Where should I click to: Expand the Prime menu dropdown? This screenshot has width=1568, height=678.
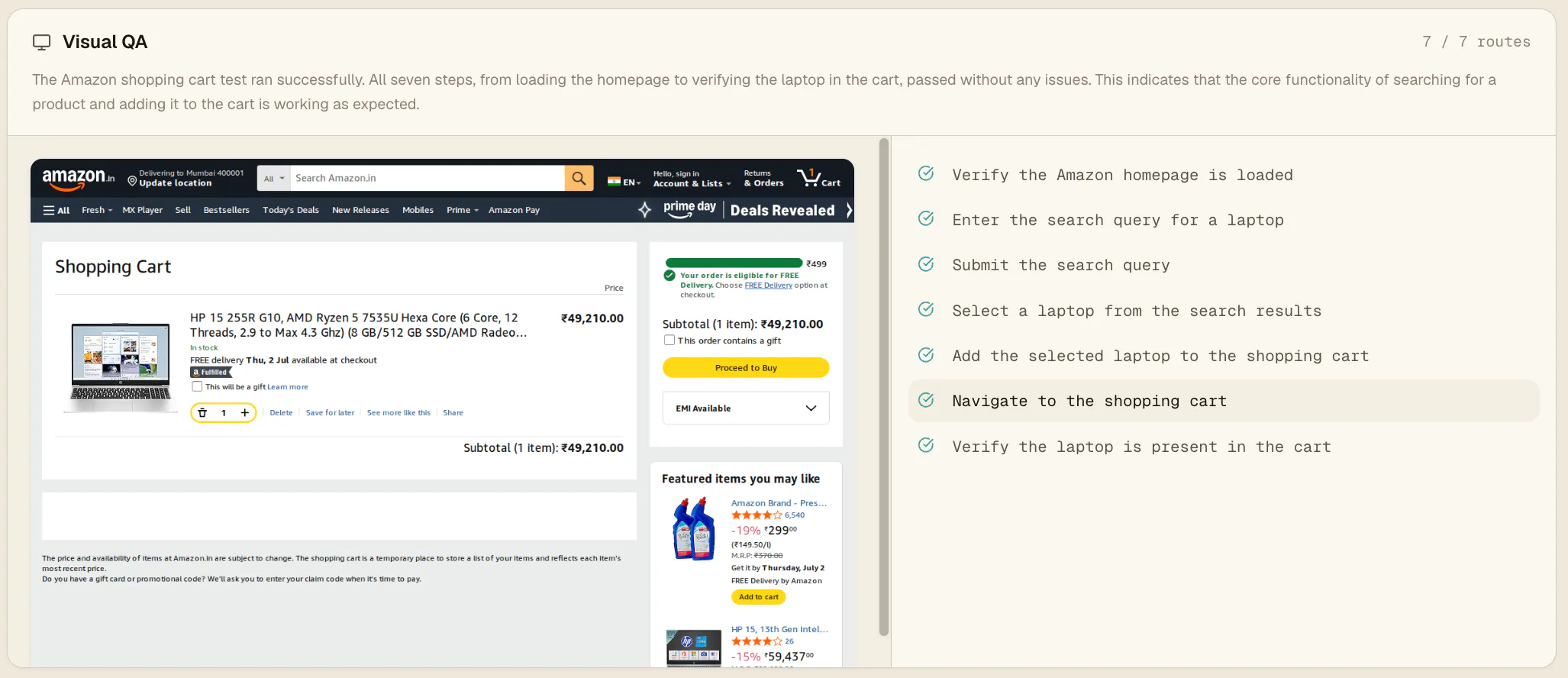click(463, 210)
